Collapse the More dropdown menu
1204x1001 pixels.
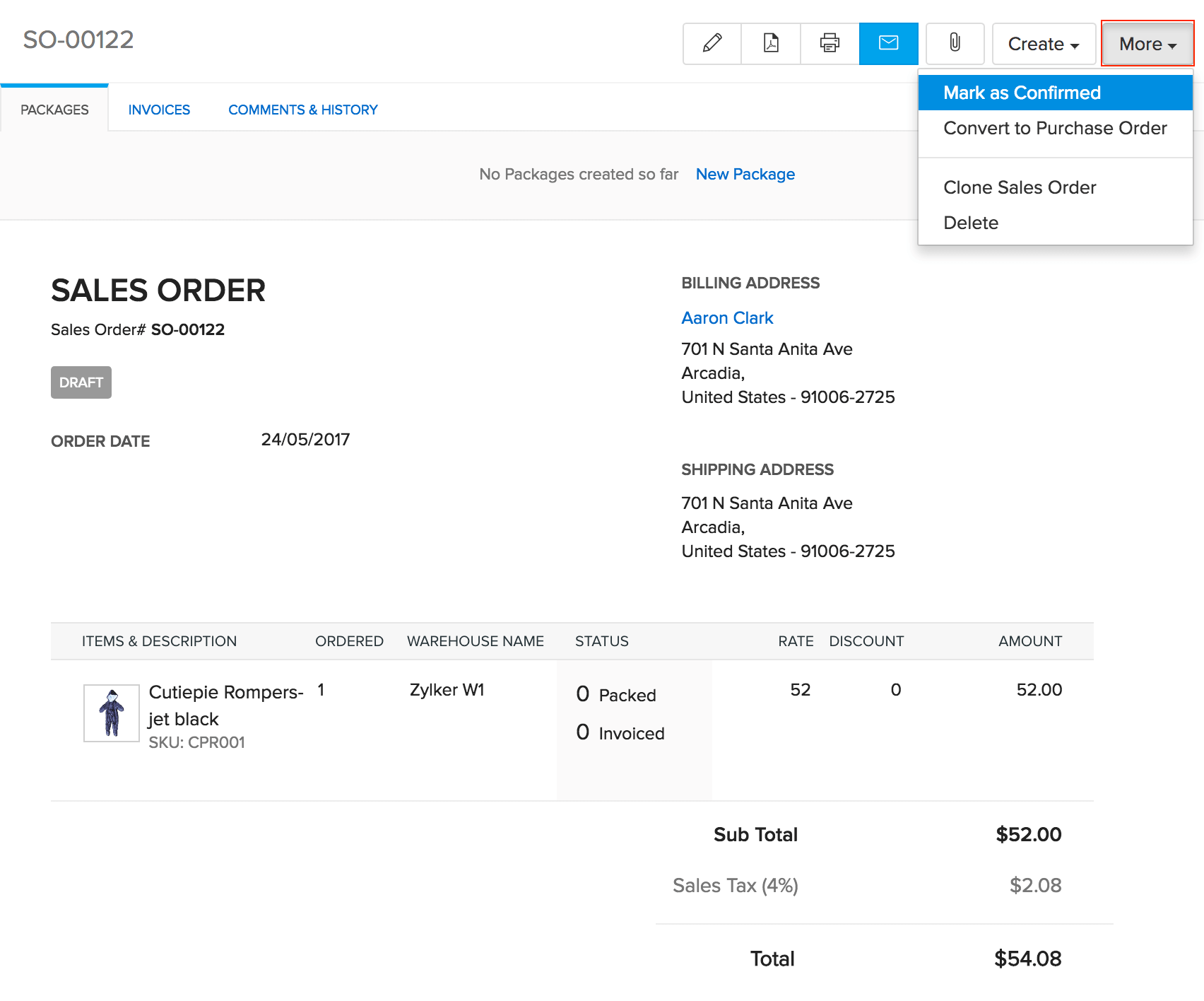1147,44
